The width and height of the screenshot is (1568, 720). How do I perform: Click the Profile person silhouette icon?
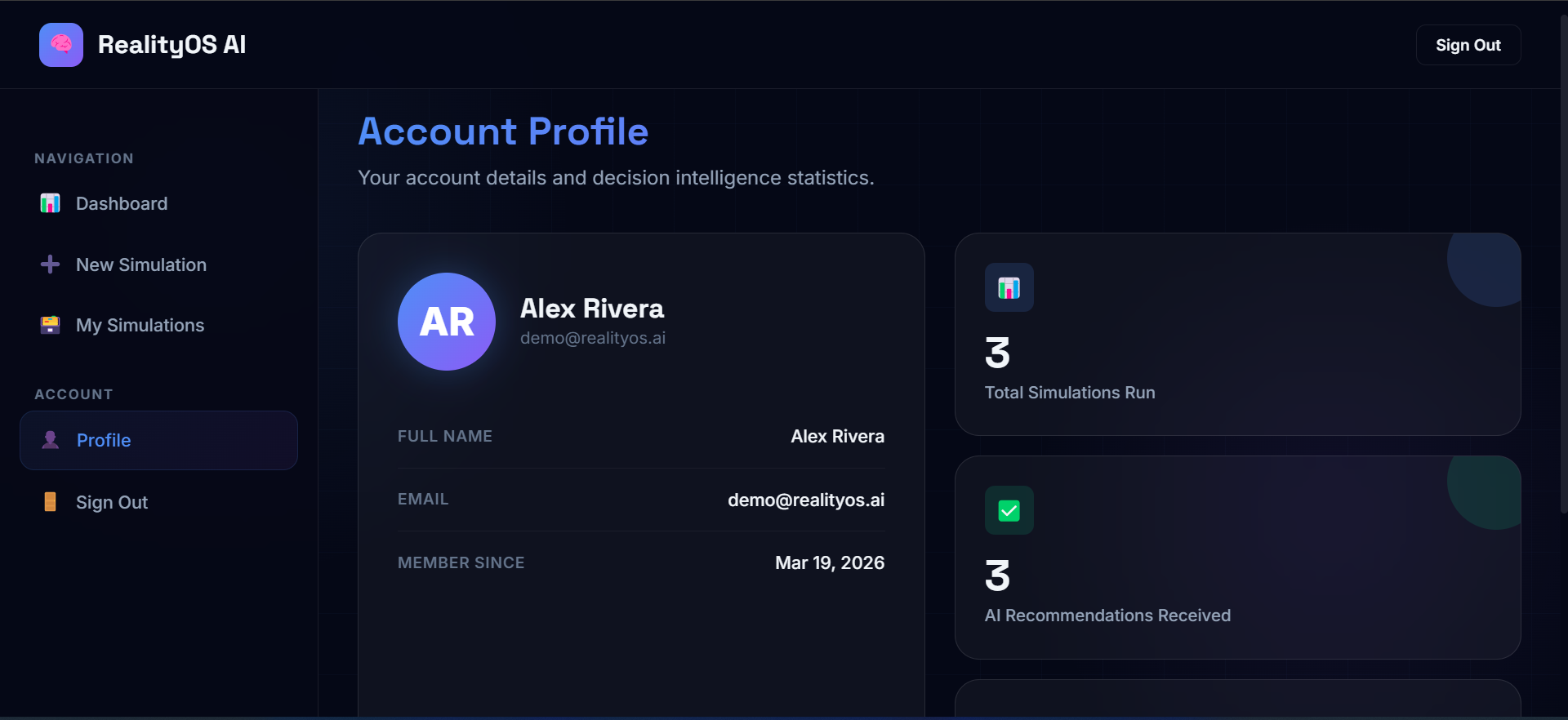(x=50, y=440)
